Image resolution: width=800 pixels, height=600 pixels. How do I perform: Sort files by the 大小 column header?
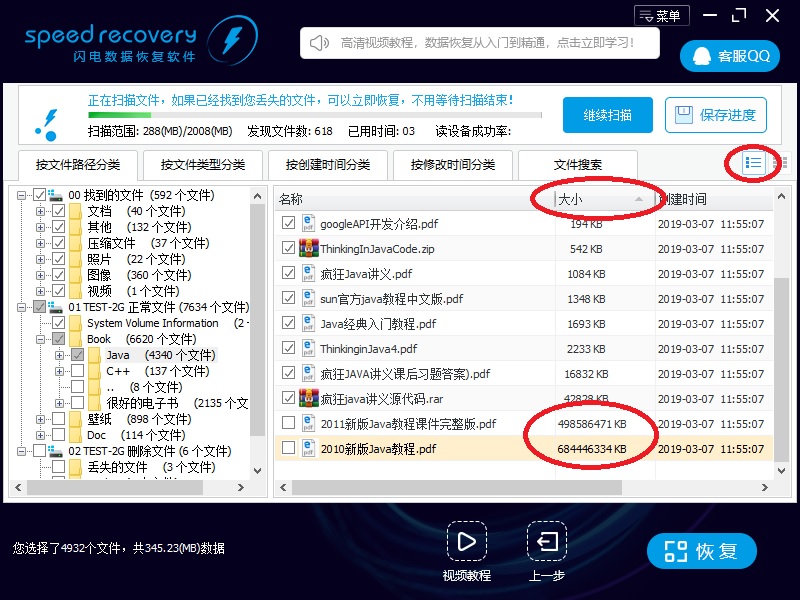point(590,199)
